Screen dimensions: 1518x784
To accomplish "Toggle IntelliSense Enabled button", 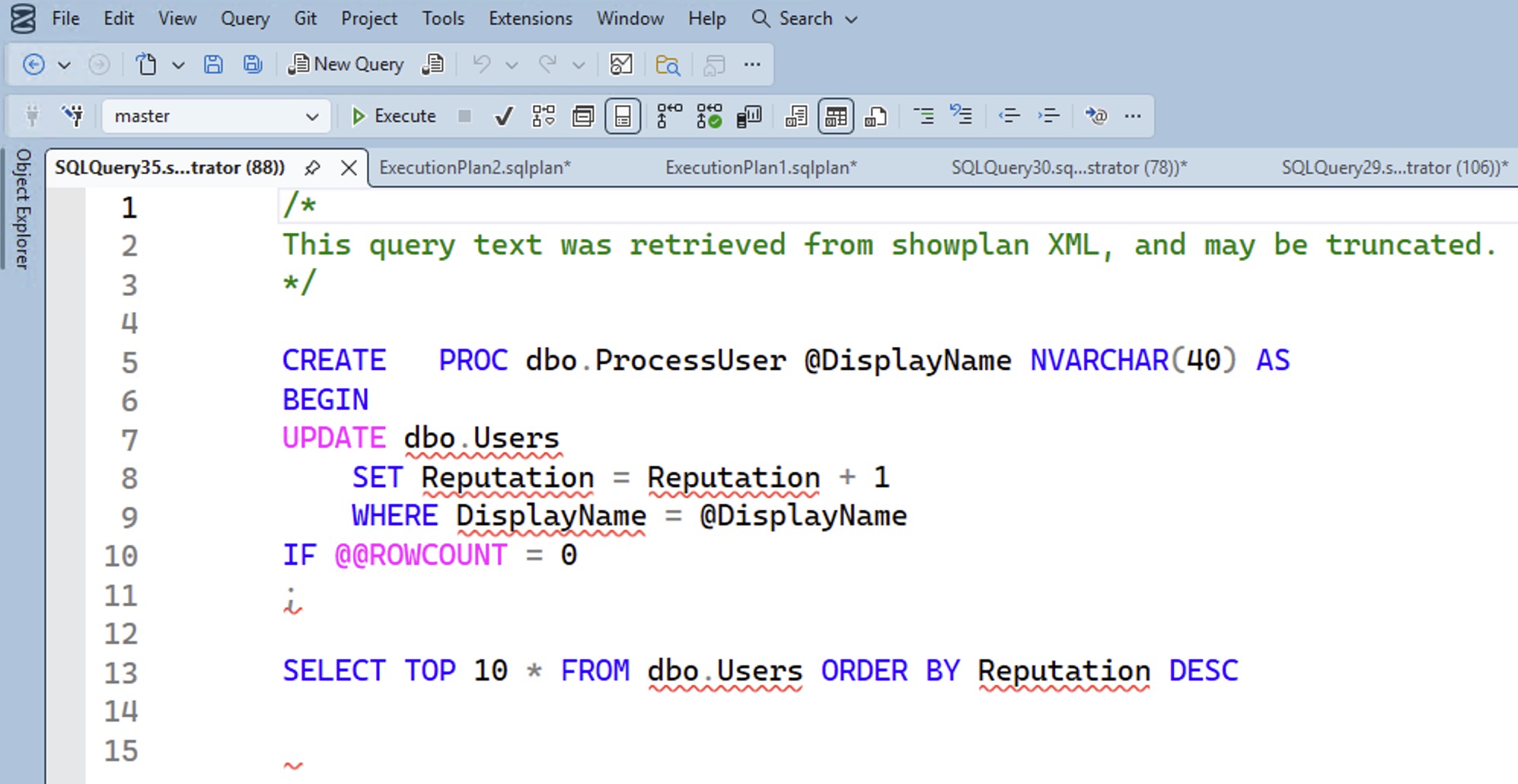I will (623, 116).
